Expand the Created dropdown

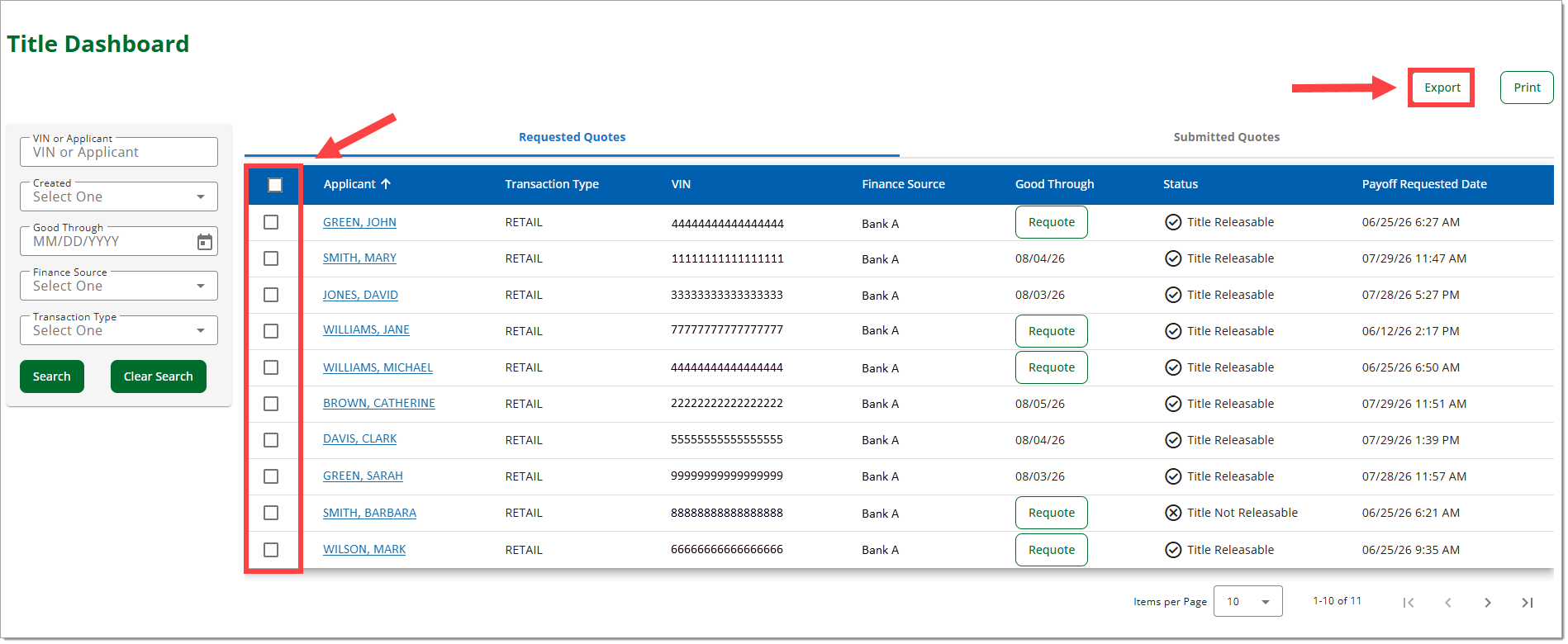(119, 197)
